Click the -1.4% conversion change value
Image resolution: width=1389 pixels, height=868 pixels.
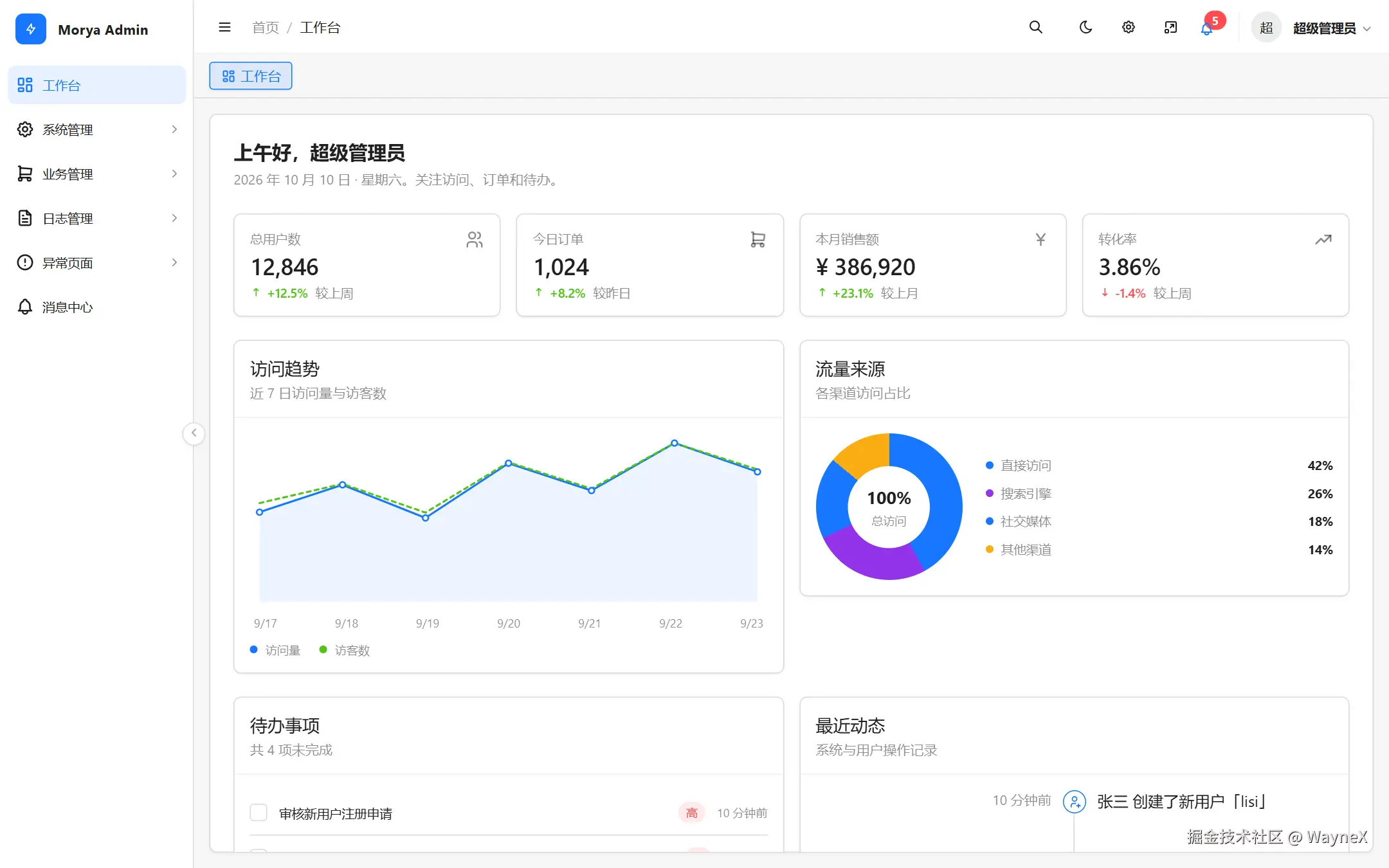1130,293
